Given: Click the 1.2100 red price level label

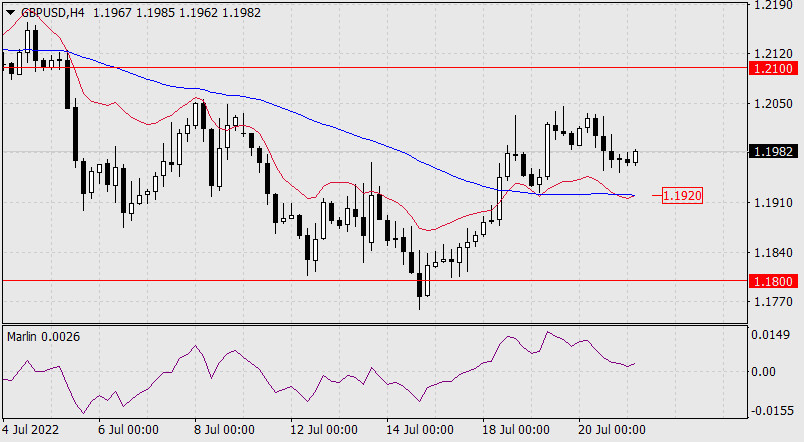Looking at the screenshot, I should pyautogui.click(x=773, y=68).
